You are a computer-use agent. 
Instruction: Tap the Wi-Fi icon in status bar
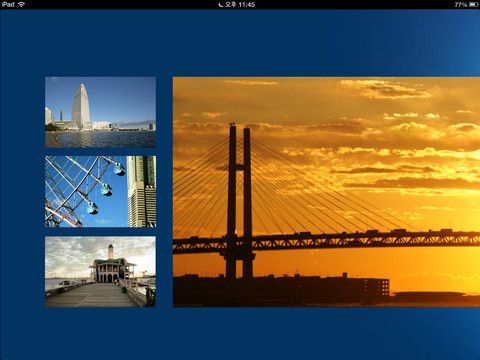pyautogui.click(x=21, y=4)
